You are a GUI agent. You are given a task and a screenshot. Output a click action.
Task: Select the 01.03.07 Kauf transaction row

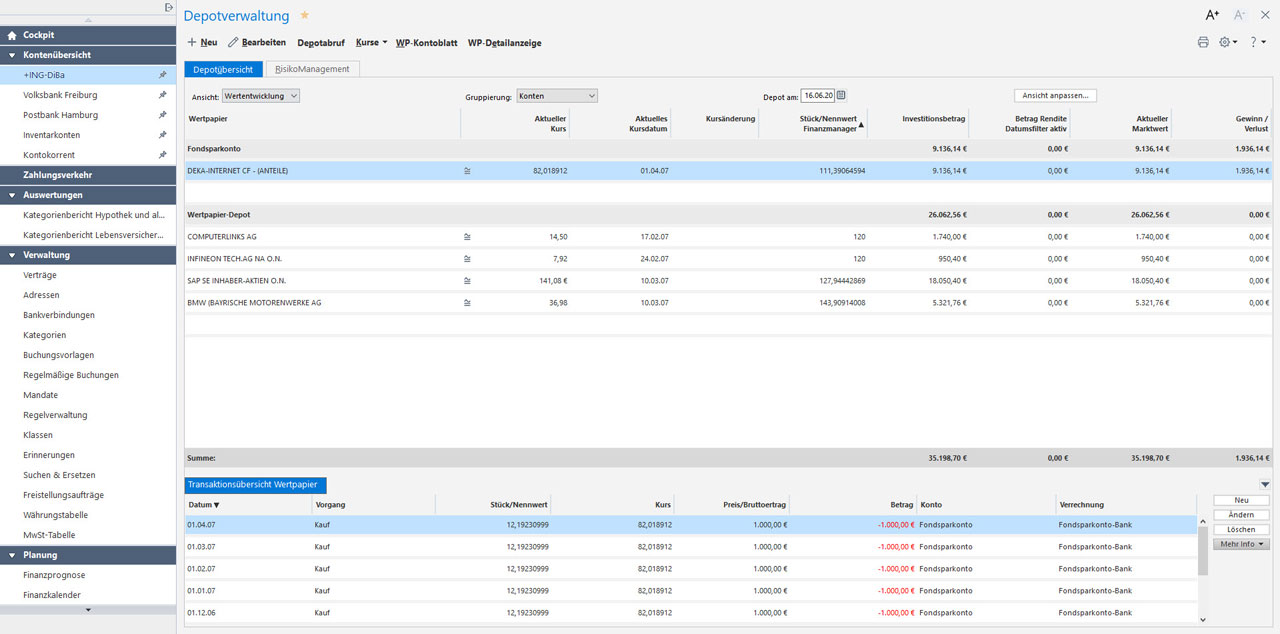click(x=690, y=547)
